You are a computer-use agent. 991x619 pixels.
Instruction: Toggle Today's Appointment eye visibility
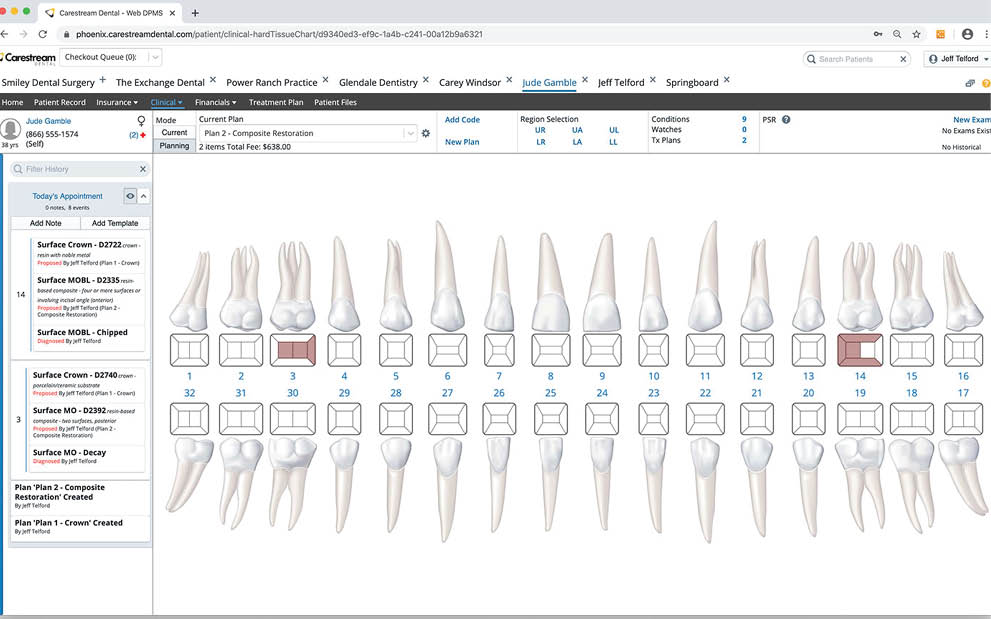[x=129, y=196]
